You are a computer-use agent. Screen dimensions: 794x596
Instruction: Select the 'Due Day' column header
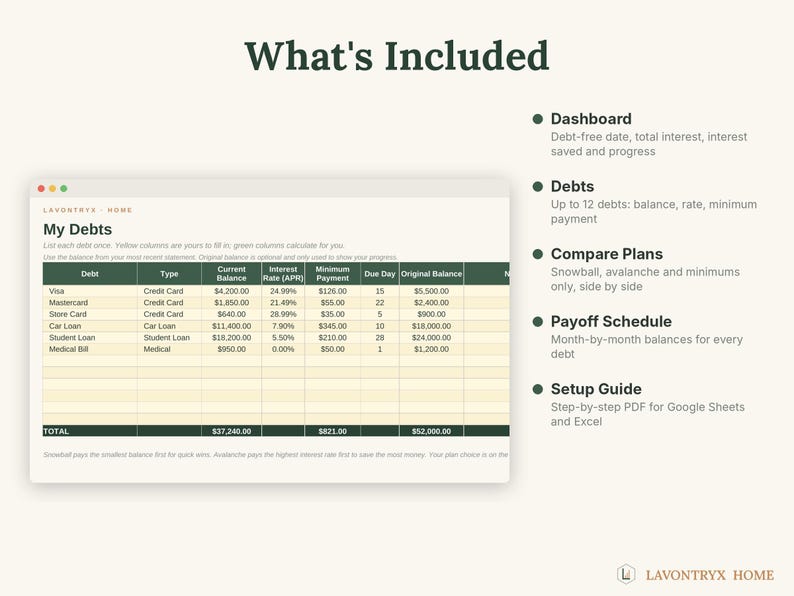click(380, 273)
